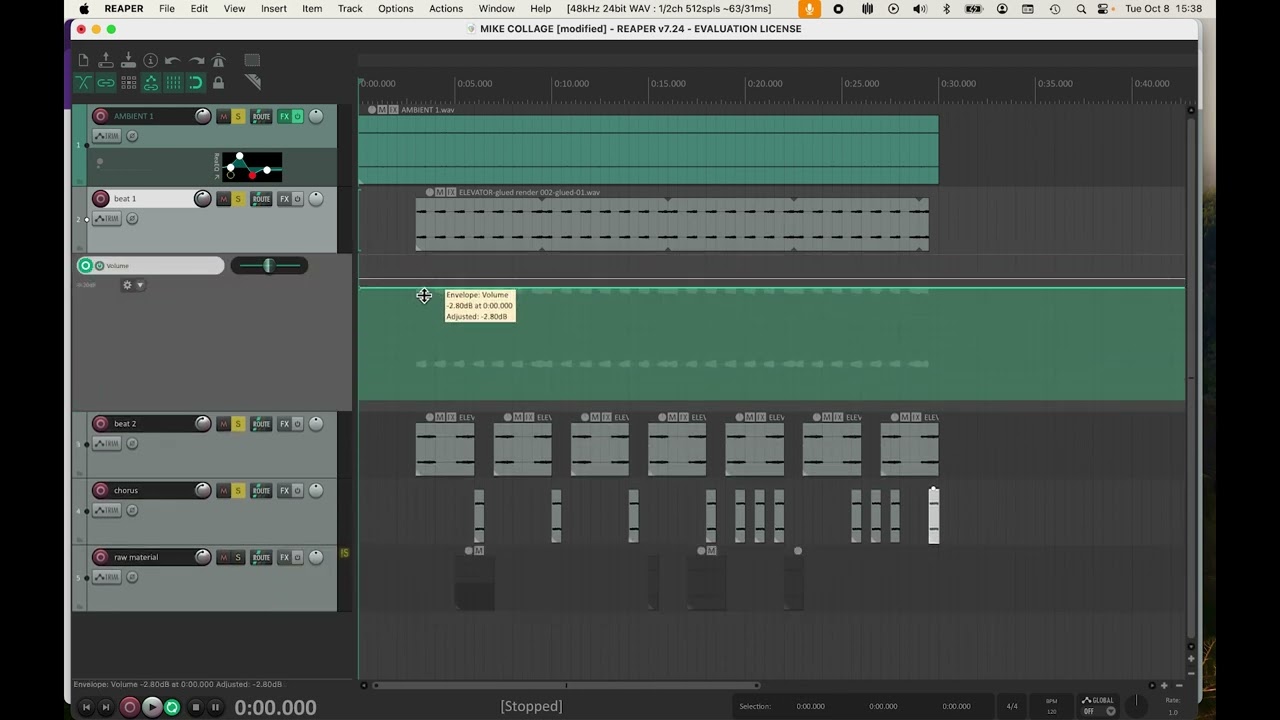
Task: Solo the chorus track
Action: tap(238, 490)
